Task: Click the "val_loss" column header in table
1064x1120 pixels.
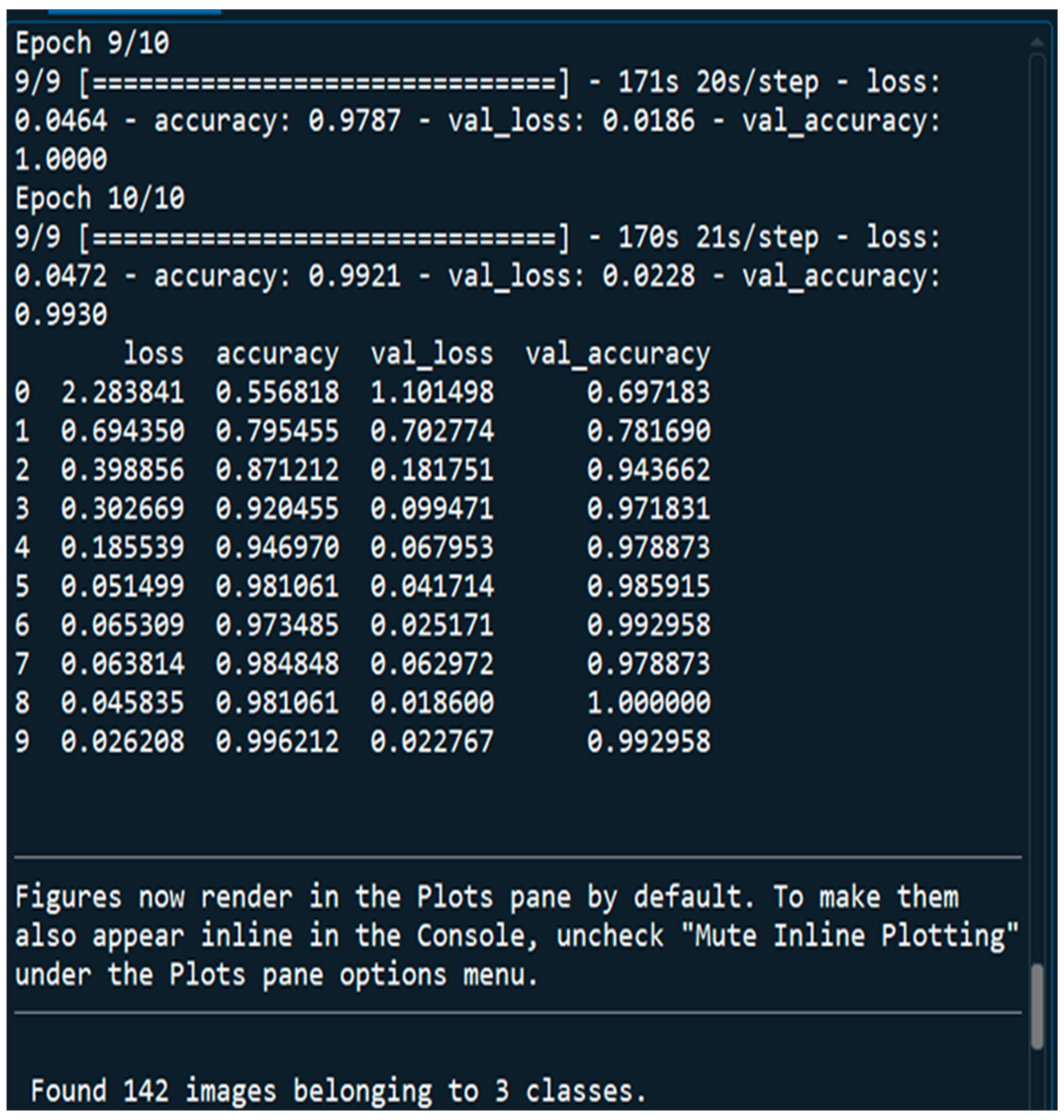Action: (432, 354)
